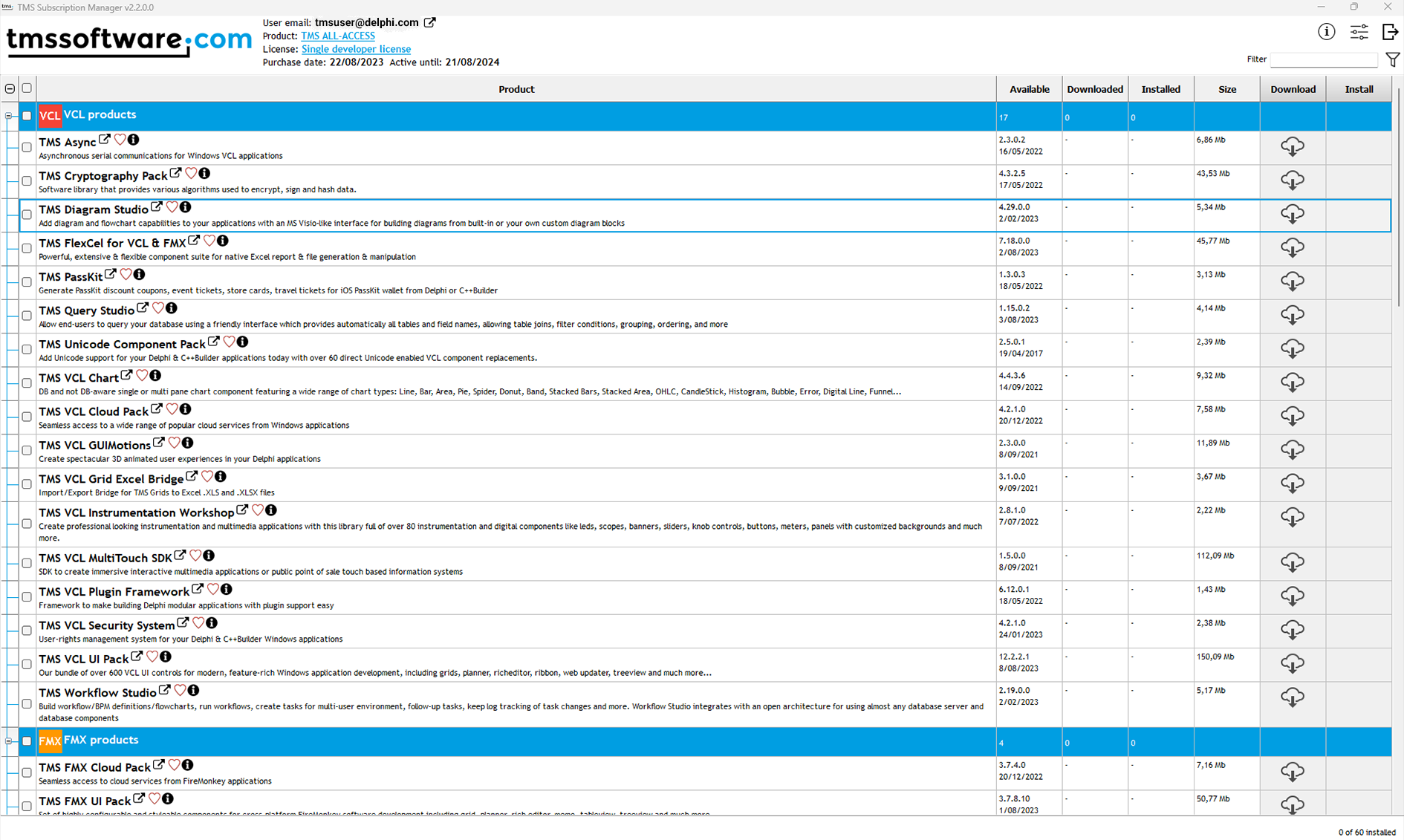
Task: Open TMS Diagram Studio web page link icon
Action: pyautogui.click(x=157, y=207)
